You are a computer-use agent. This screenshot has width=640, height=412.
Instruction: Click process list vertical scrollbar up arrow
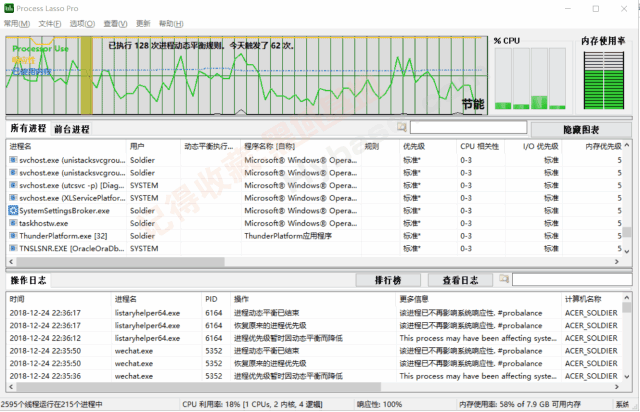tap(627, 145)
